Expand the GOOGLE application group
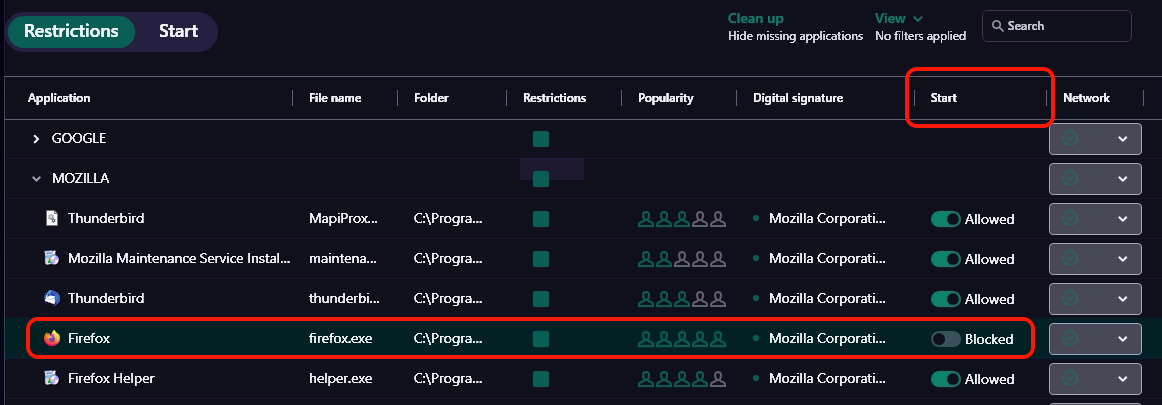The width and height of the screenshot is (1162, 405). point(37,138)
